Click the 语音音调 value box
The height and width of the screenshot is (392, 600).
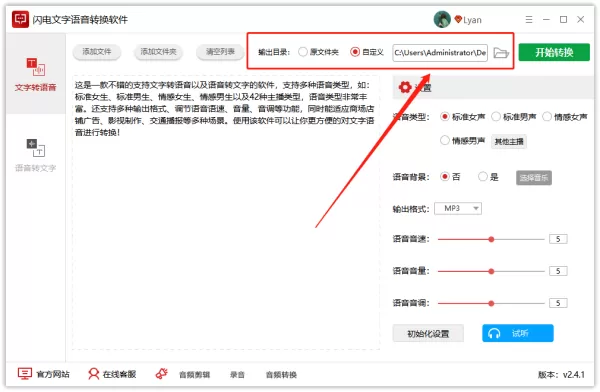[558, 304]
